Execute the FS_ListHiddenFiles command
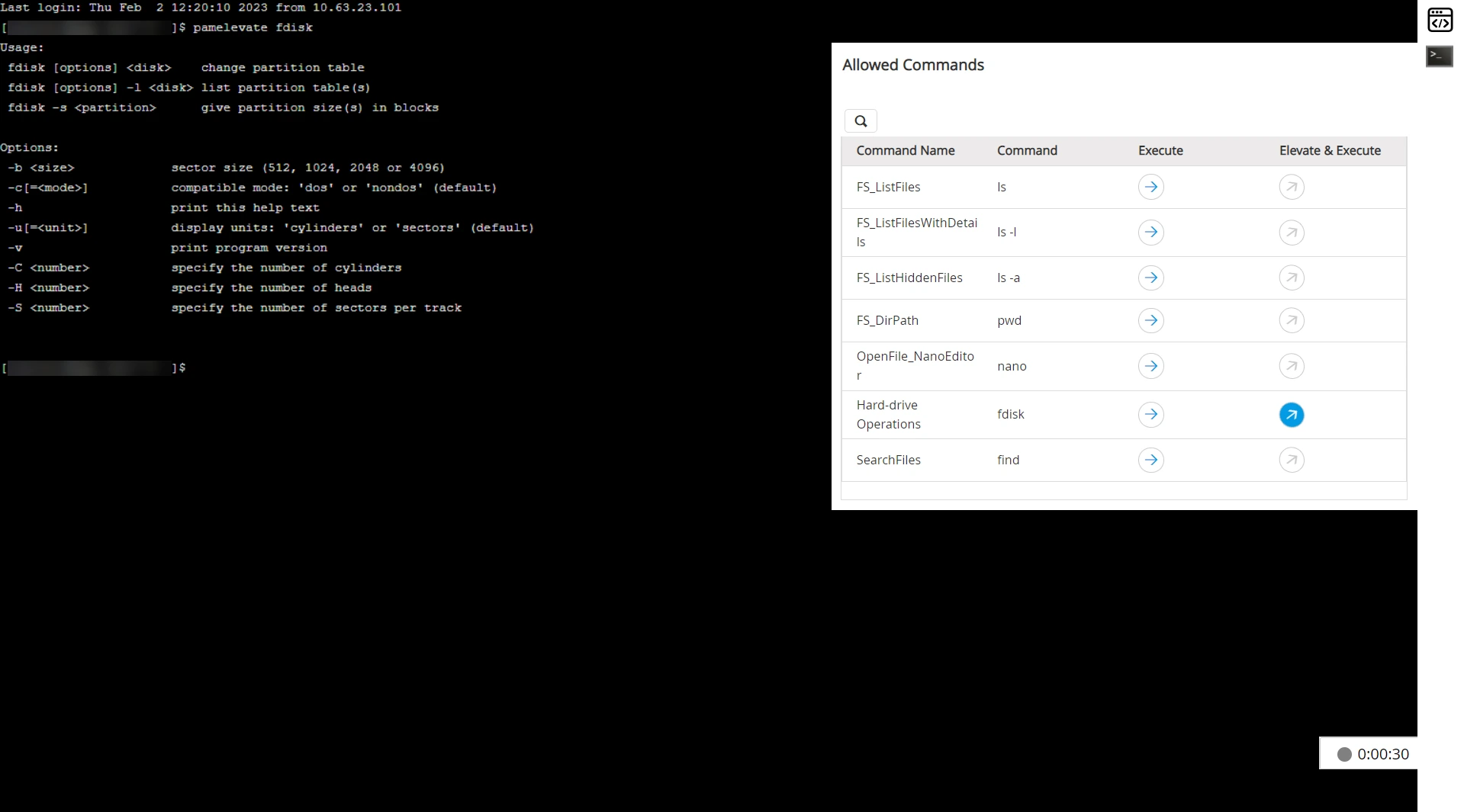 (1150, 278)
